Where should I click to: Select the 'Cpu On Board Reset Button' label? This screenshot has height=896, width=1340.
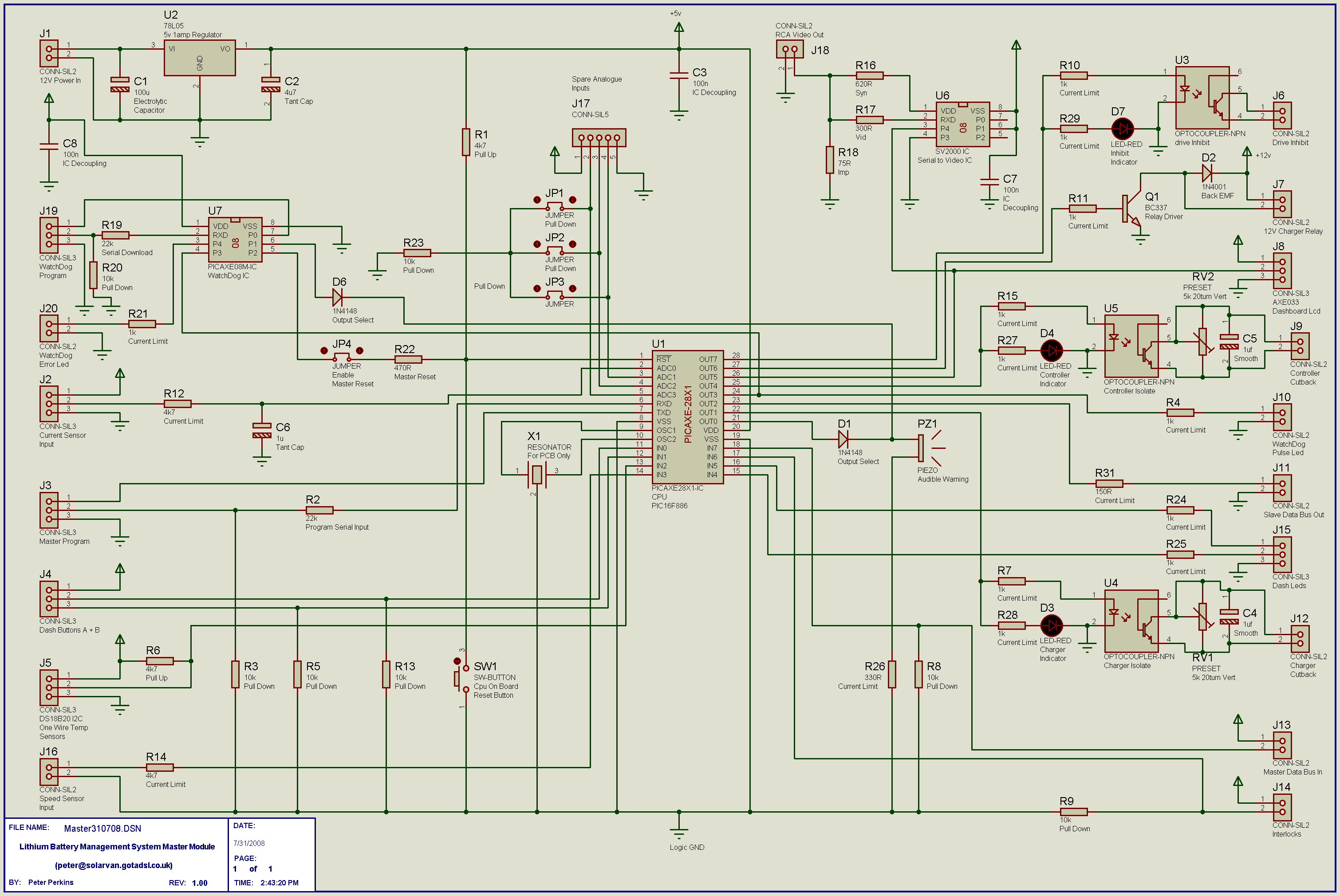[496, 691]
